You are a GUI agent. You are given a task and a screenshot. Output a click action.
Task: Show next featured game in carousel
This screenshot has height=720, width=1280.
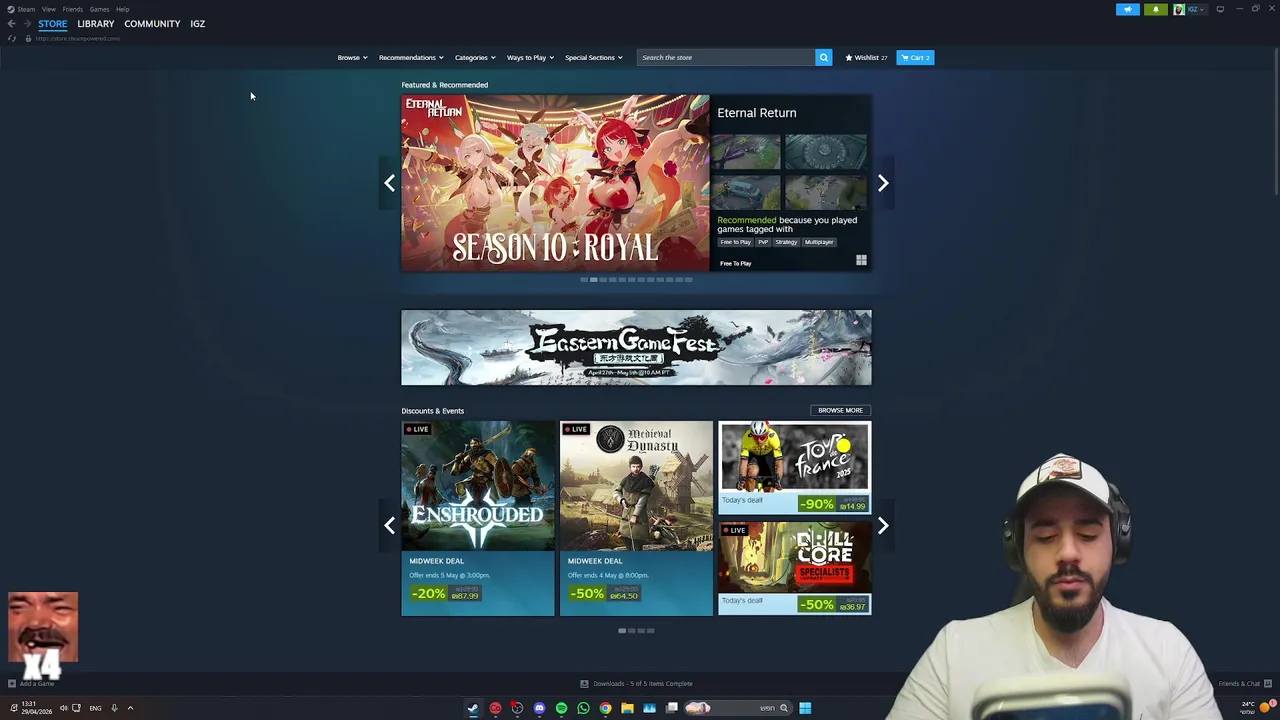(x=883, y=183)
